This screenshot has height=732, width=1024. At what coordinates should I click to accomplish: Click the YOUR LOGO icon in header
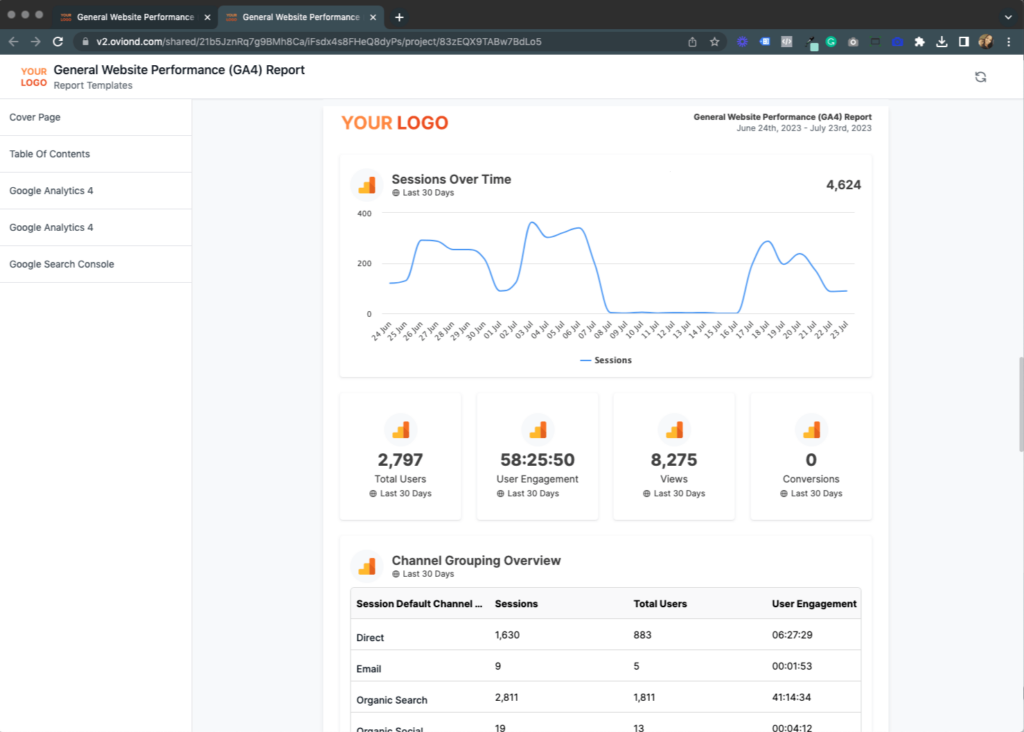pyautogui.click(x=33, y=77)
